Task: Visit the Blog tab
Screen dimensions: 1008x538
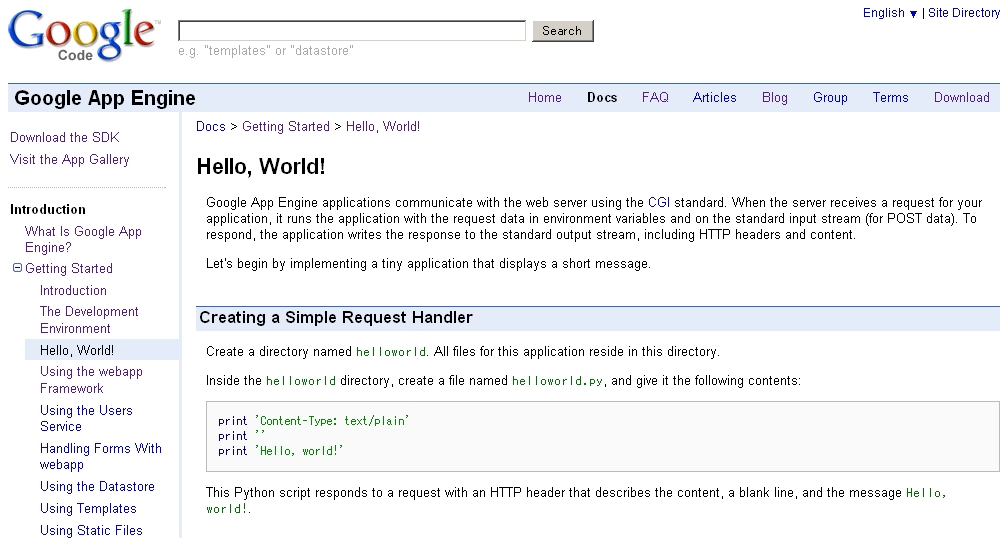Action: pos(775,98)
